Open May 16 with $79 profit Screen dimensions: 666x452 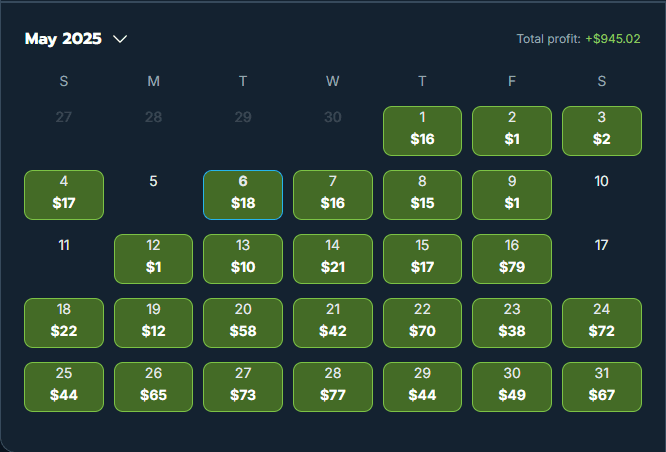pos(512,259)
